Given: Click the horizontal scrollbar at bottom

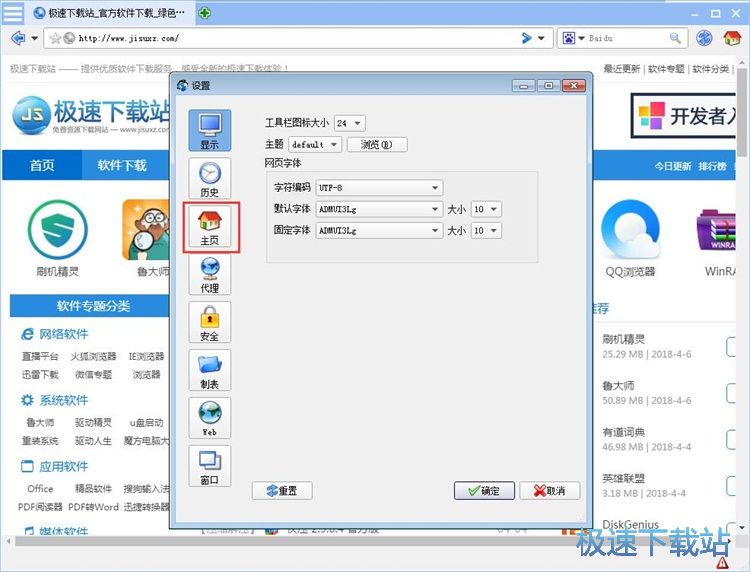Looking at the screenshot, I should 370,541.
